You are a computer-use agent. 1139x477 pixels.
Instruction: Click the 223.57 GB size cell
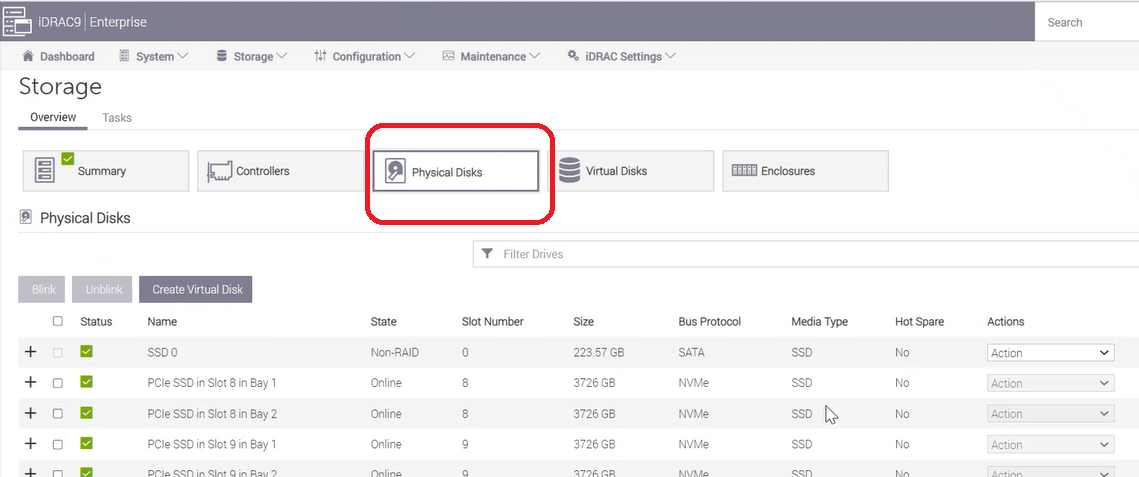(599, 353)
